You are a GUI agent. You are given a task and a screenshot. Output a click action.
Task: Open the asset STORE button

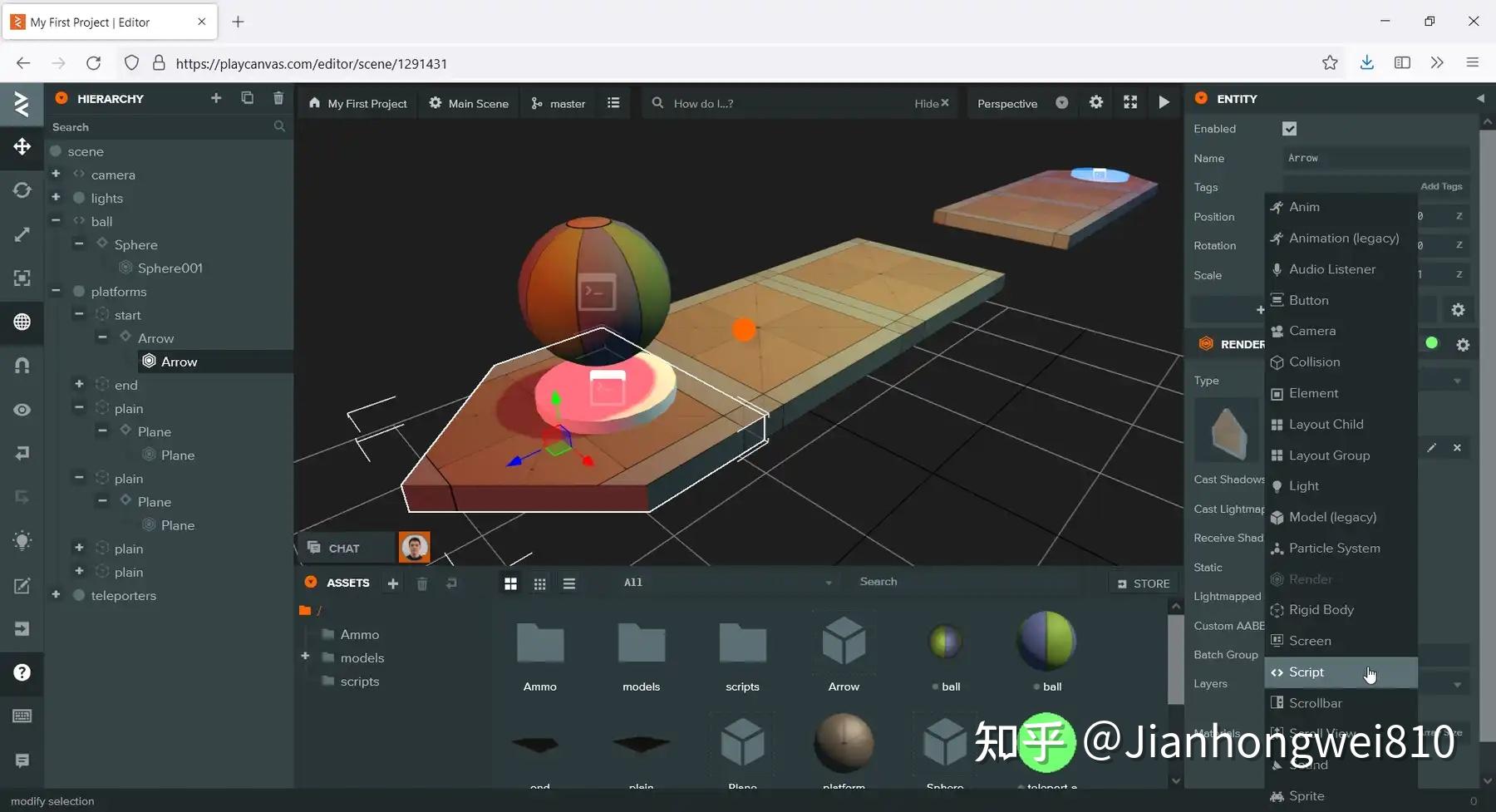pos(1144,583)
